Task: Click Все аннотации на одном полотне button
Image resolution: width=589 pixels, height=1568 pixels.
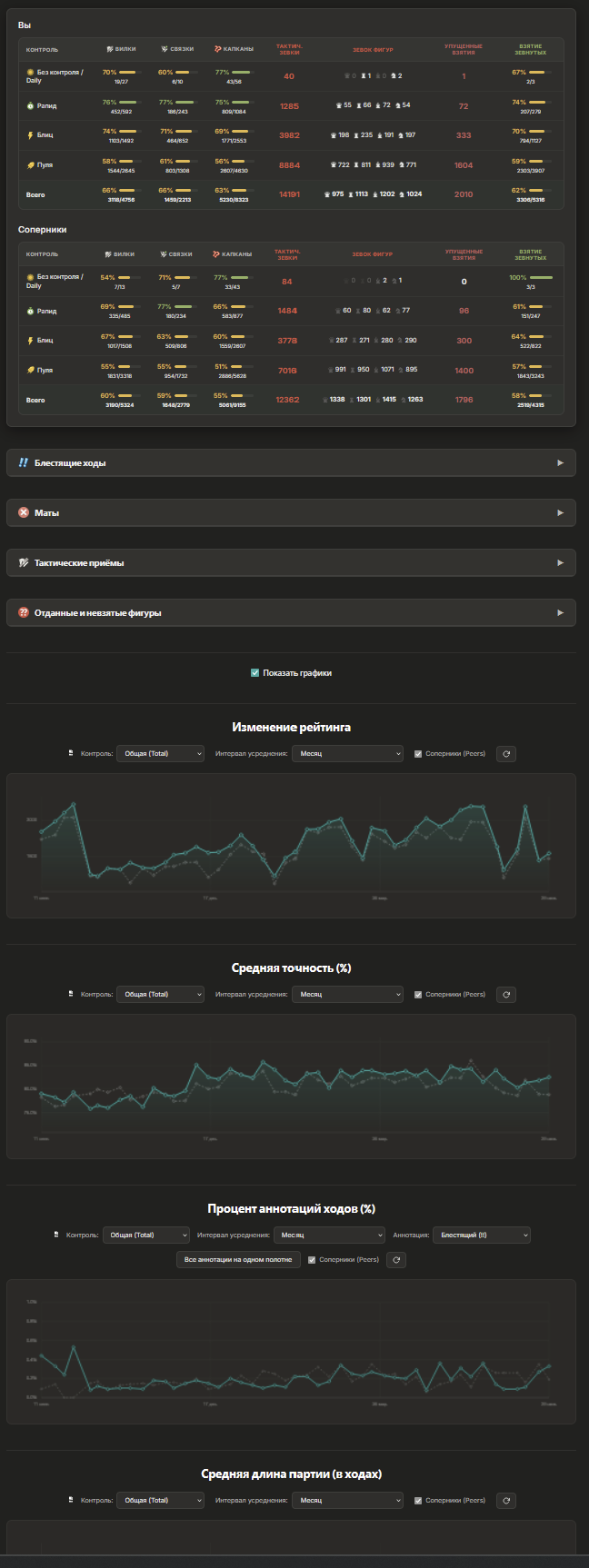Action: [x=238, y=1260]
